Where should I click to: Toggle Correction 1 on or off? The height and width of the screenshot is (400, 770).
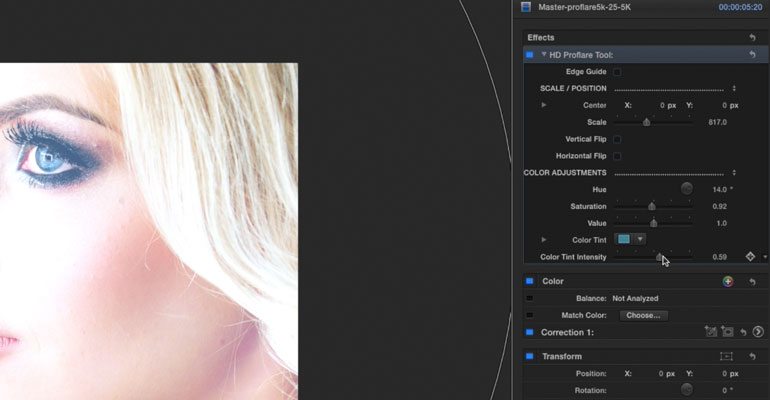pos(529,332)
